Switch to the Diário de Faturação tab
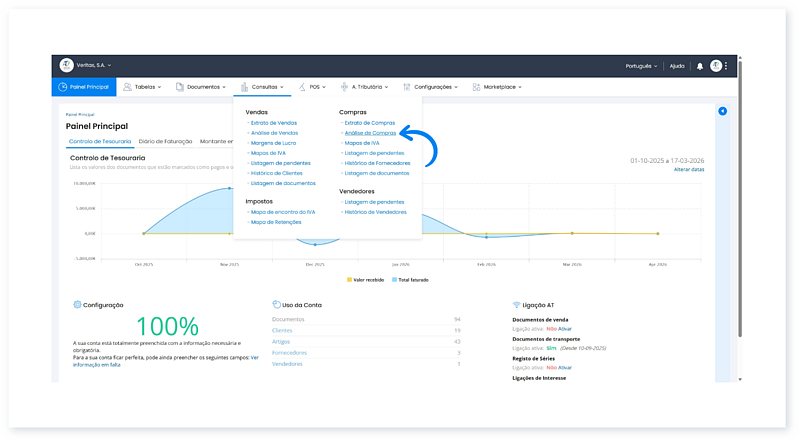800x442 pixels. coord(166,142)
